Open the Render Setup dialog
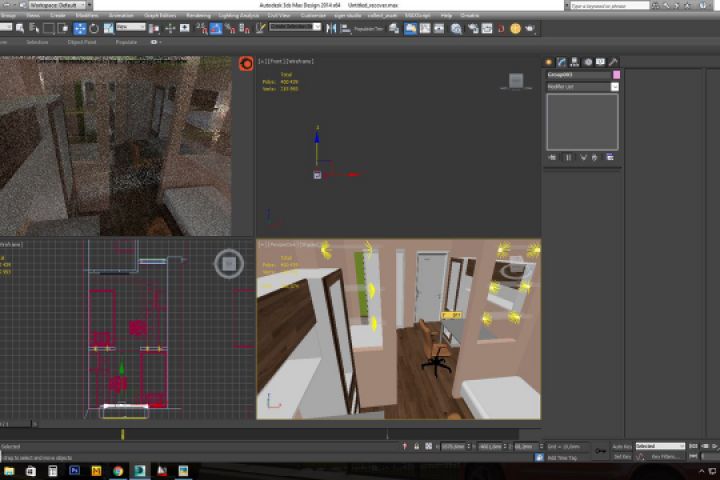 (472, 28)
